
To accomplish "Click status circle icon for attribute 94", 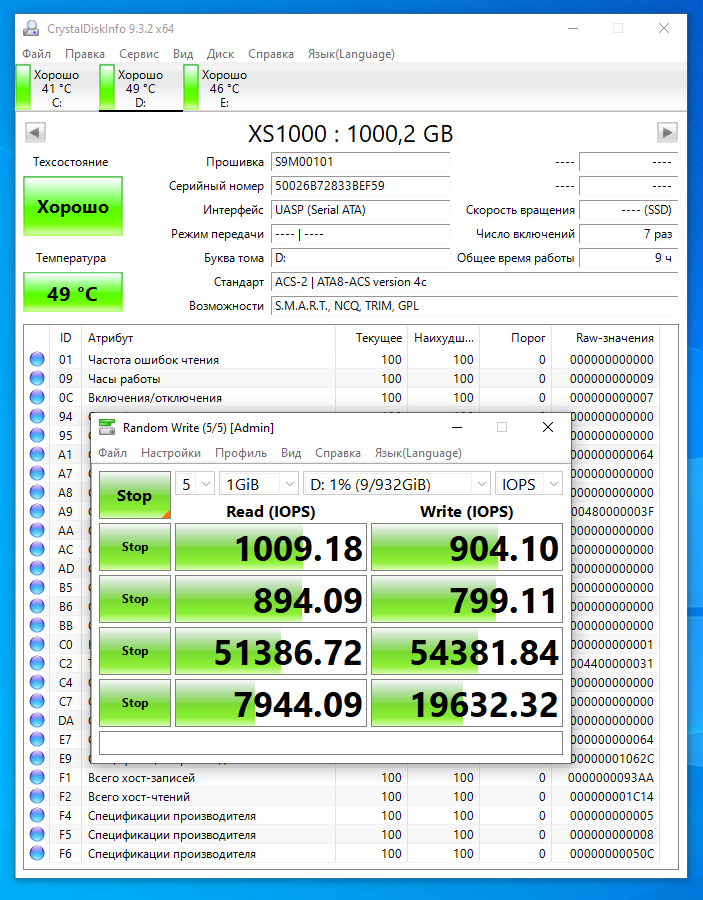I will coord(37,416).
